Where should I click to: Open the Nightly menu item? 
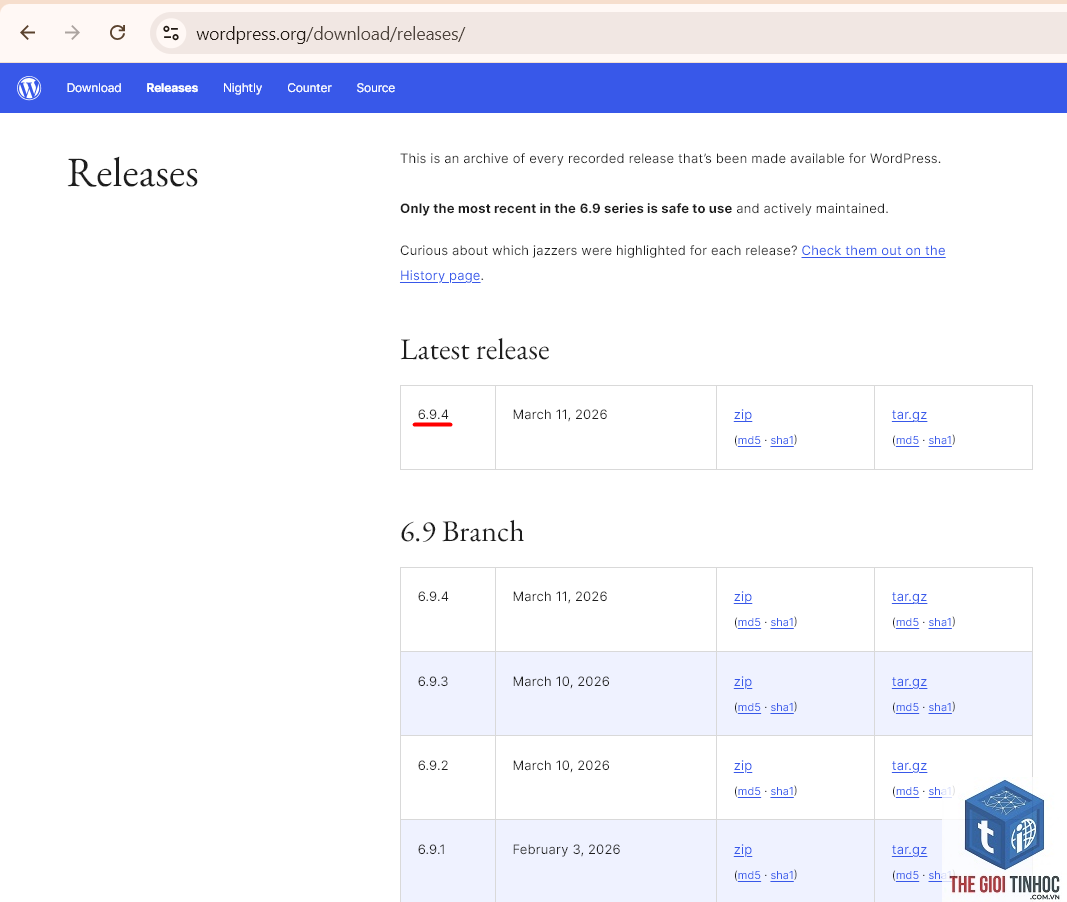(242, 88)
